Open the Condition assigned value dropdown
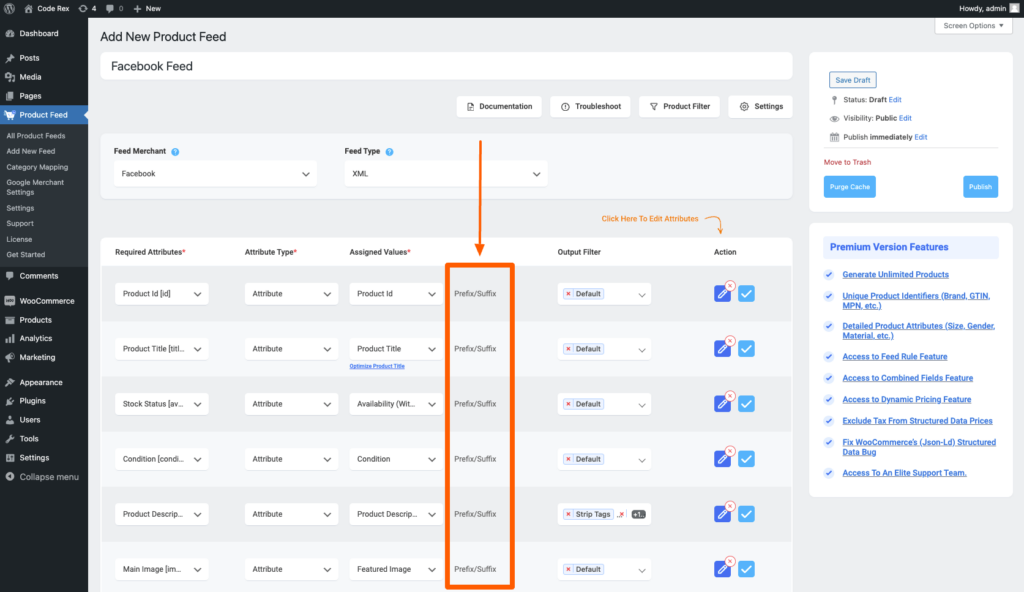The width and height of the screenshot is (1024, 592). [x=396, y=459]
